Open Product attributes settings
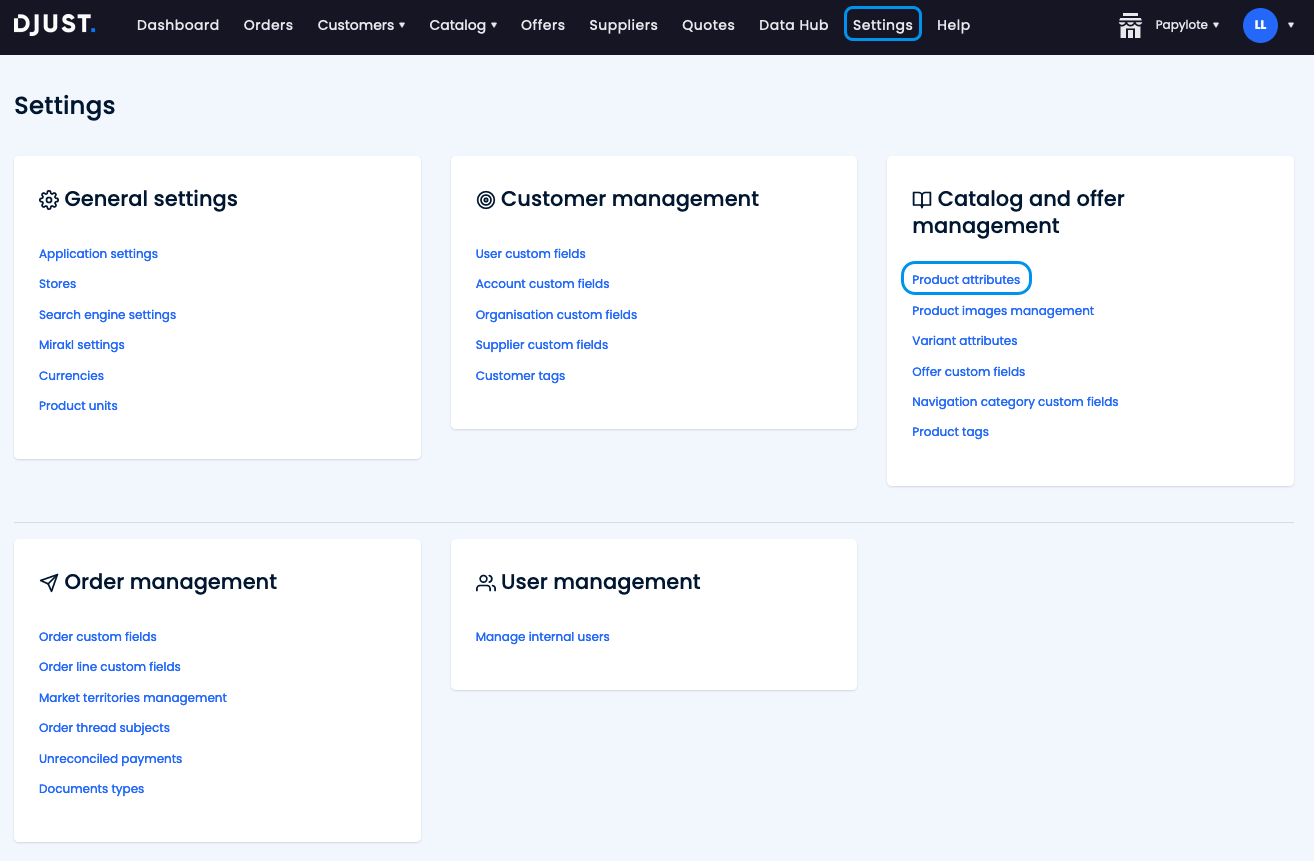 pos(966,278)
